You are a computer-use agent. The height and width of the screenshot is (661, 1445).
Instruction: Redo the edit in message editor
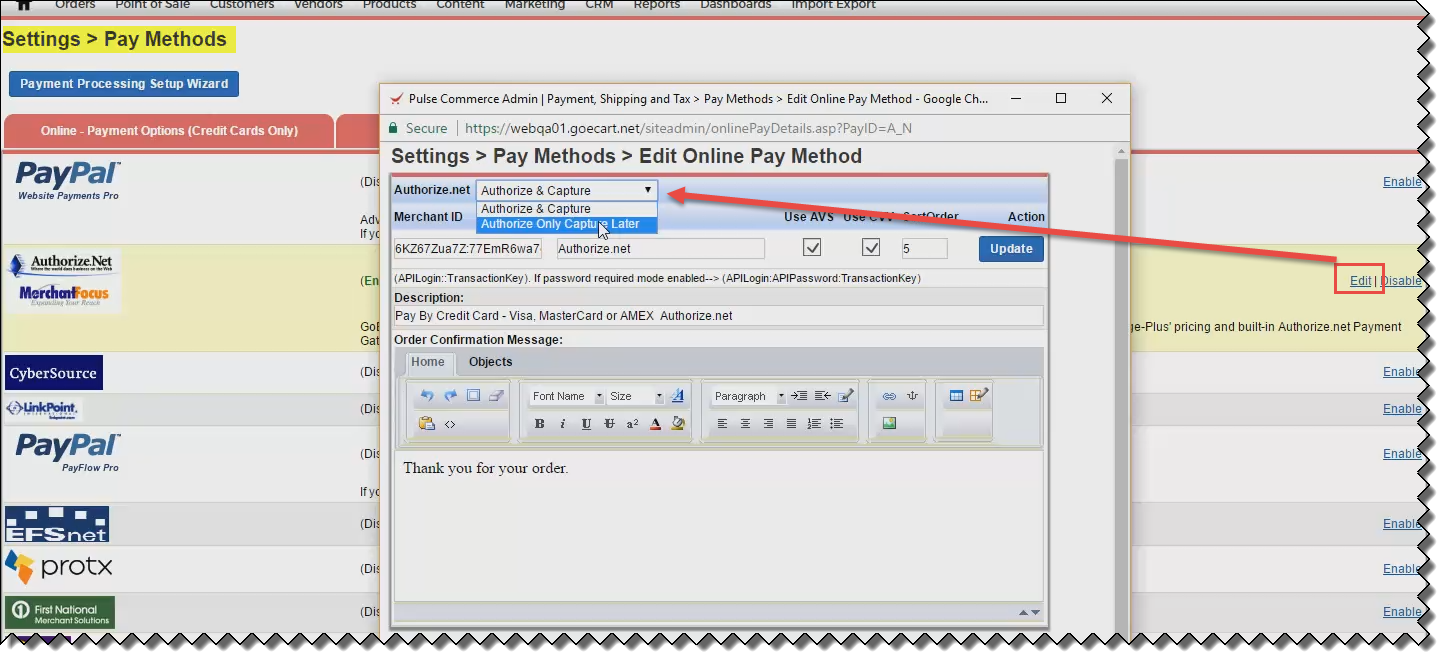450,396
